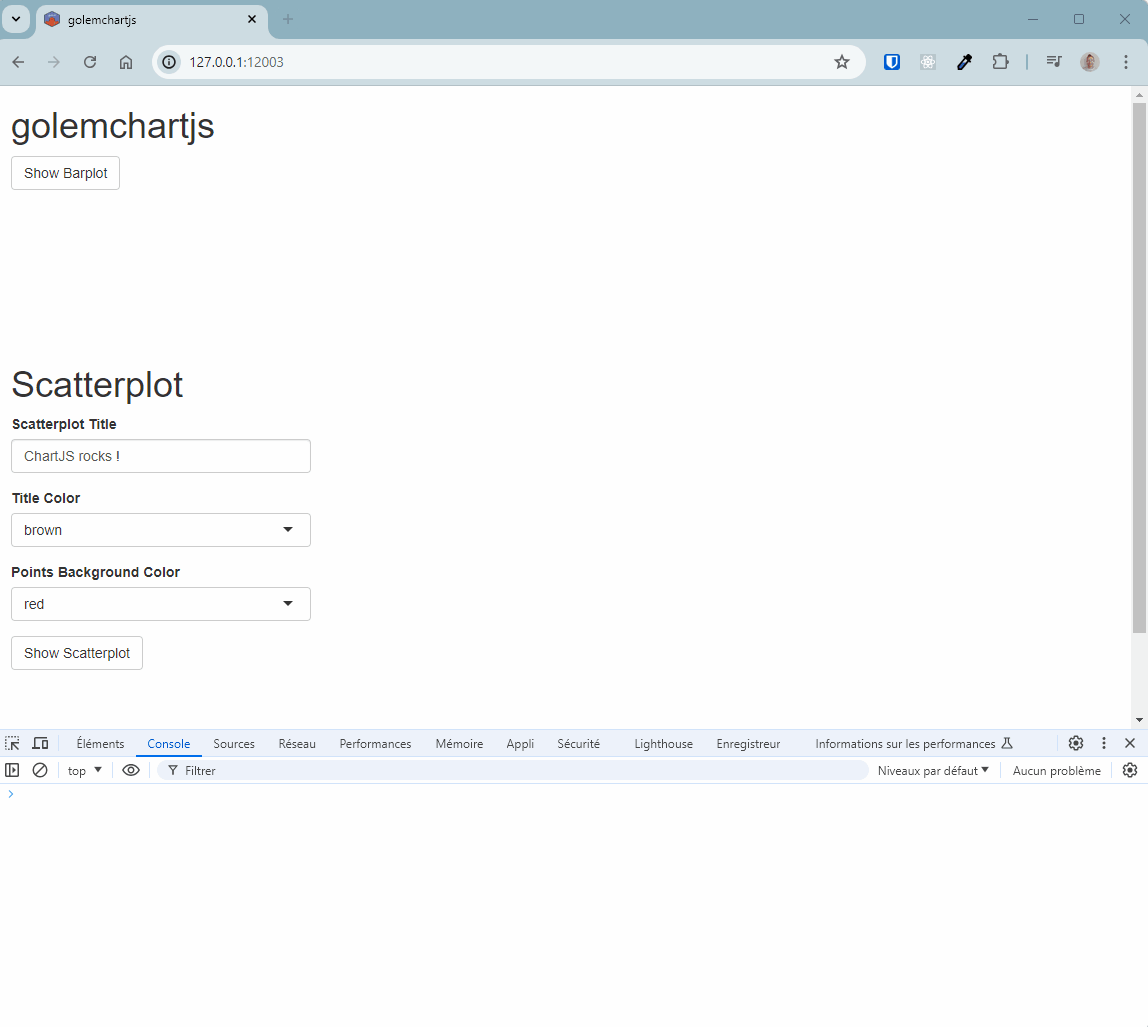
Task: Minimize the Chrome window
Action: pos(1033,20)
